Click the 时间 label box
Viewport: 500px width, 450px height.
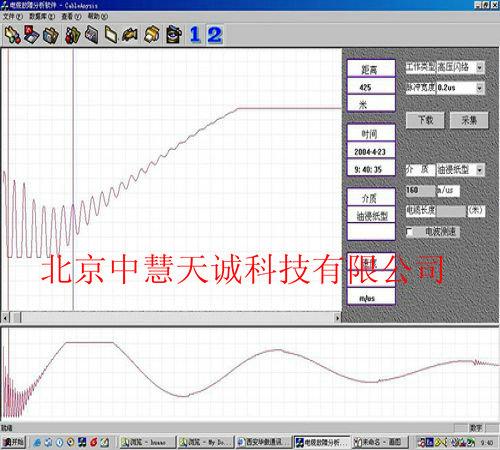tap(371, 133)
